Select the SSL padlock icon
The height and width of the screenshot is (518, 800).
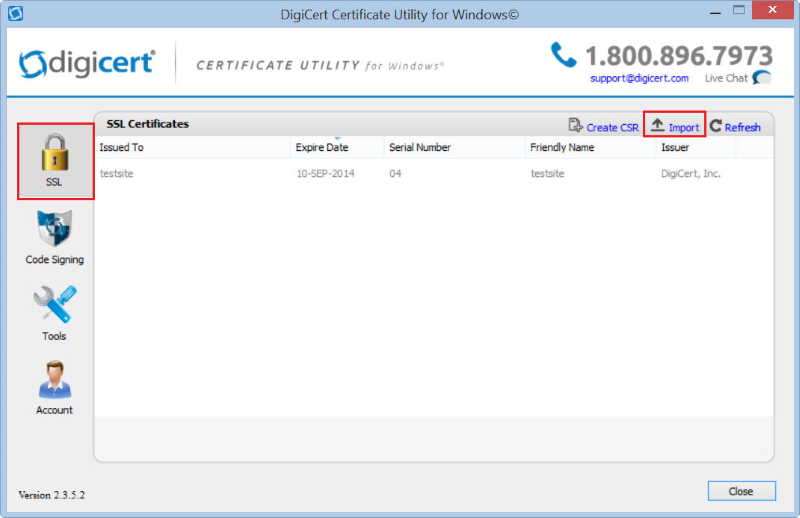(x=54, y=153)
